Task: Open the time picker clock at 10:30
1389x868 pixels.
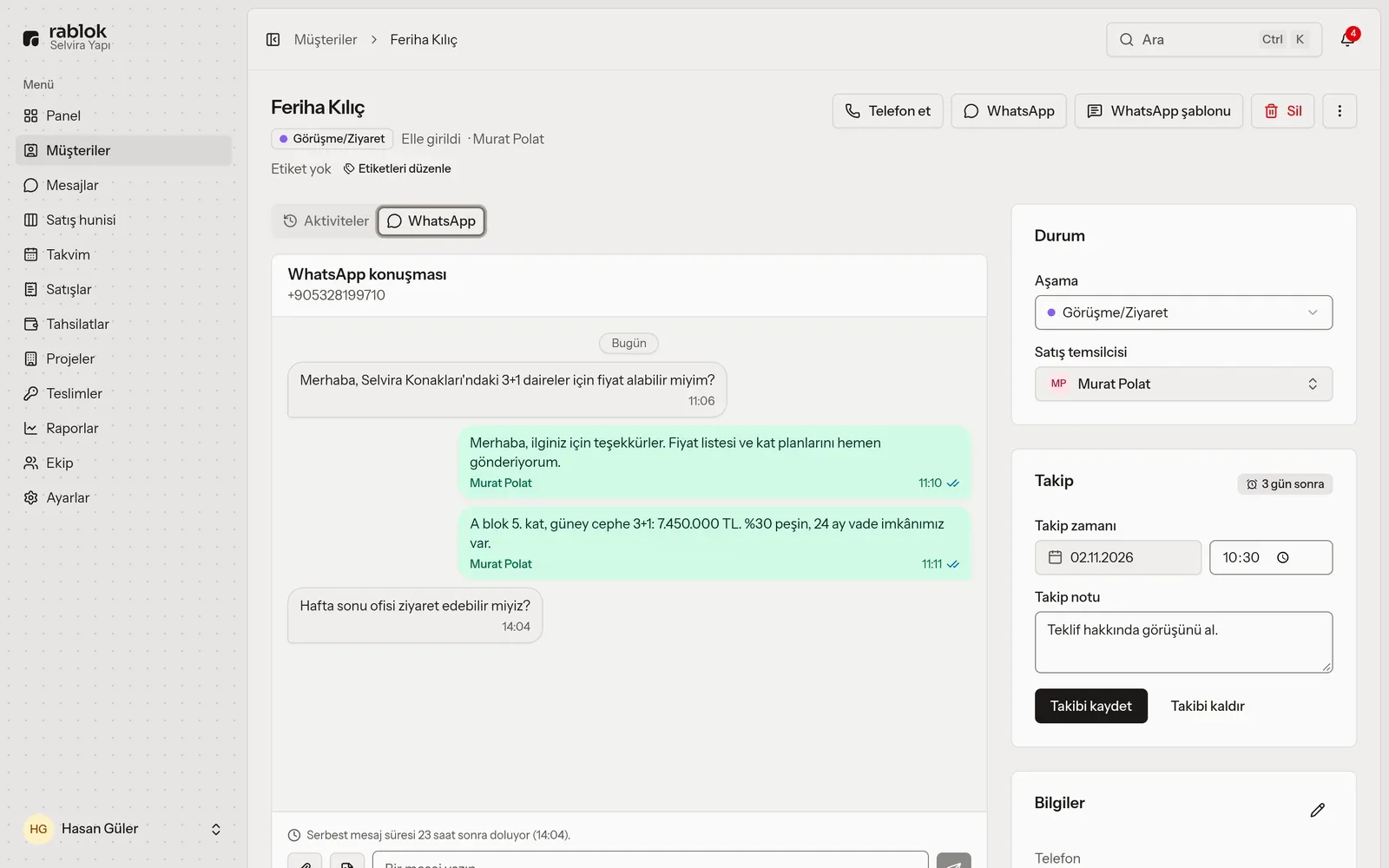Action: pyautogui.click(x=1283, y=557)
